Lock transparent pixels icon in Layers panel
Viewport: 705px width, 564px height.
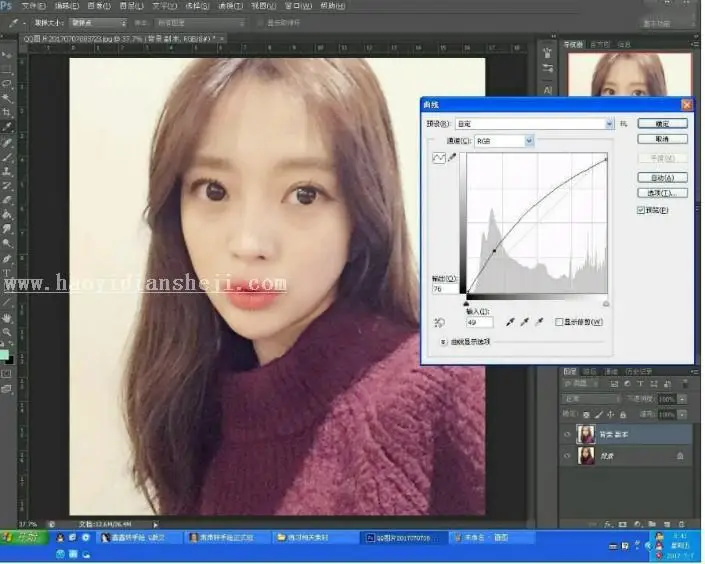coord(586,414)
